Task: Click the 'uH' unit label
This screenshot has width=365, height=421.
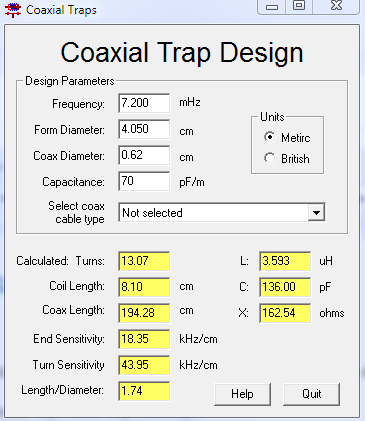Action: click(x=326, y=261)
